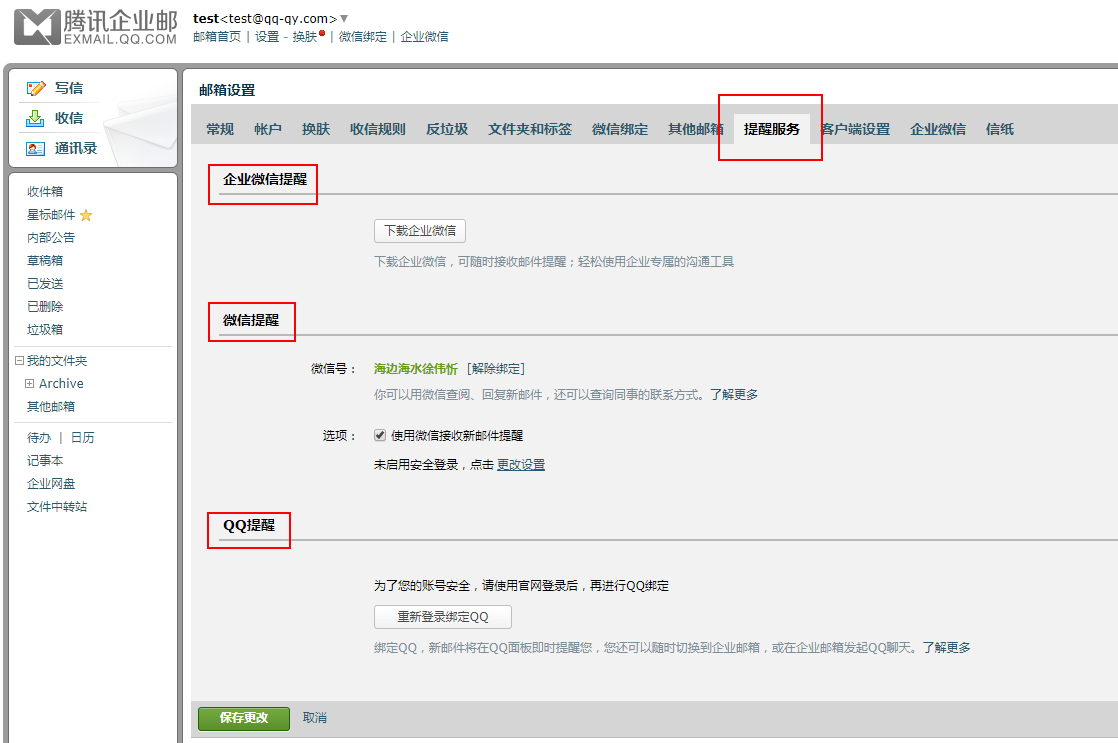
Task: Open the 企业微信 settings tab
Action: 938,129
